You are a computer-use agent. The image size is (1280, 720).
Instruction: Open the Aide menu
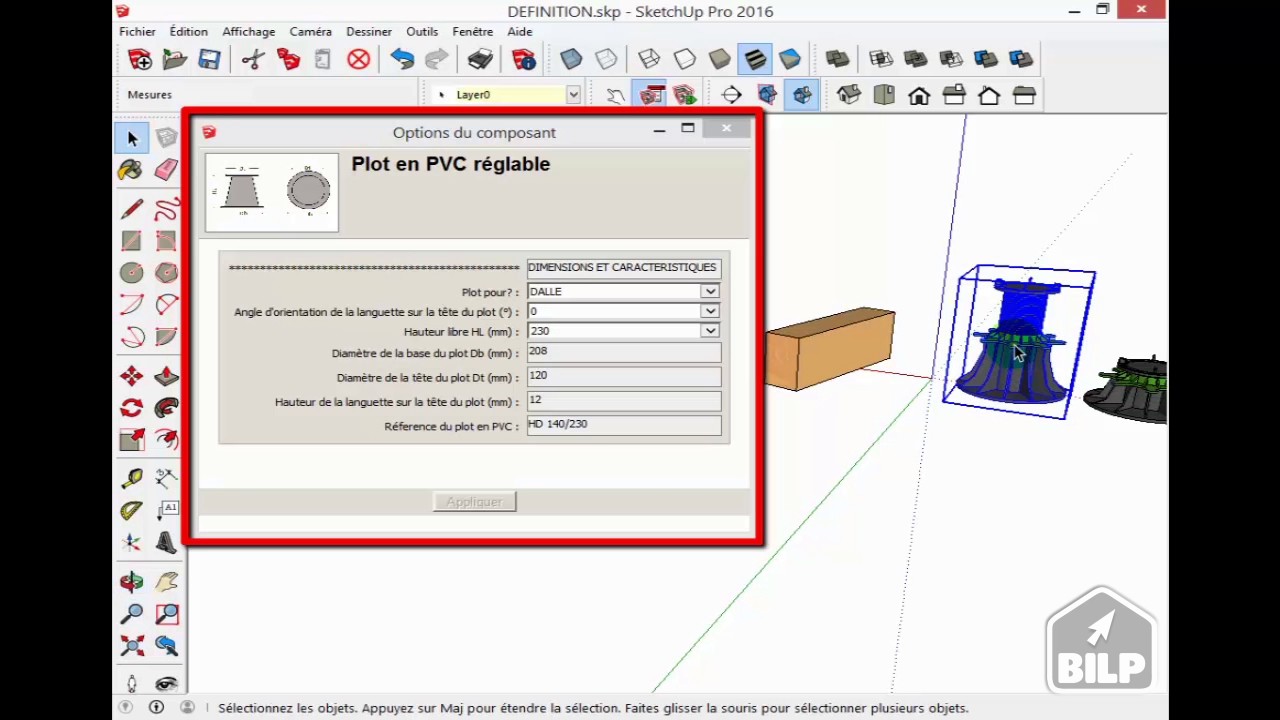tap(519, 32)
